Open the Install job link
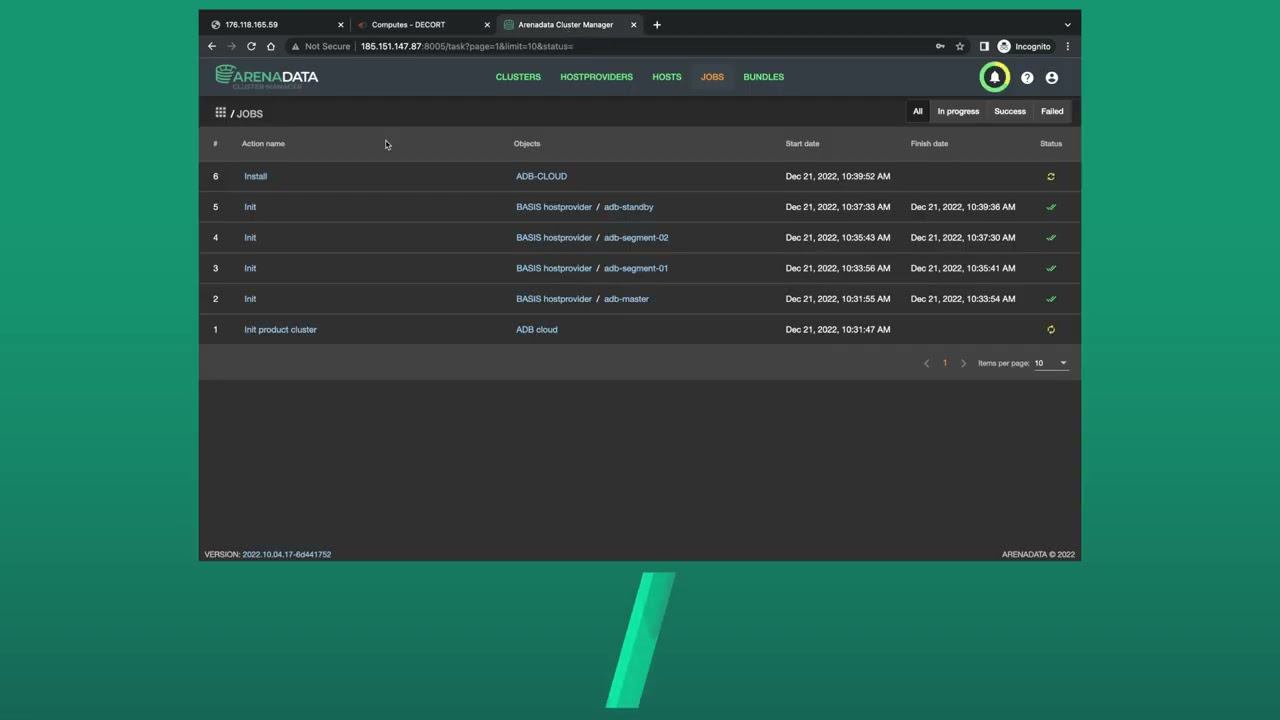1280x720 pixels. coord(255,176)
